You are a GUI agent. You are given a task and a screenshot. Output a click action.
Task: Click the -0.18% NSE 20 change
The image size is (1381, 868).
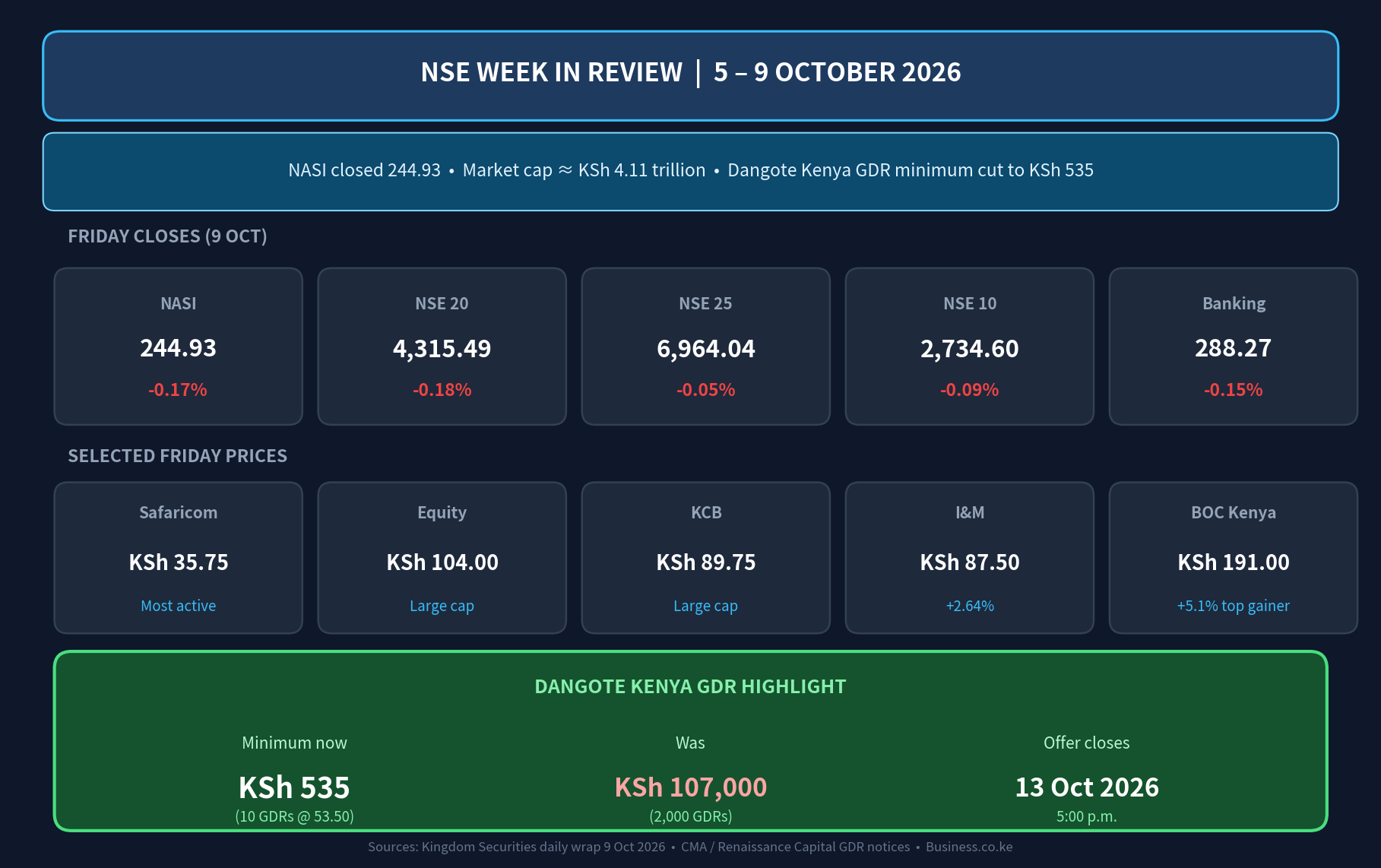point(442,390)
